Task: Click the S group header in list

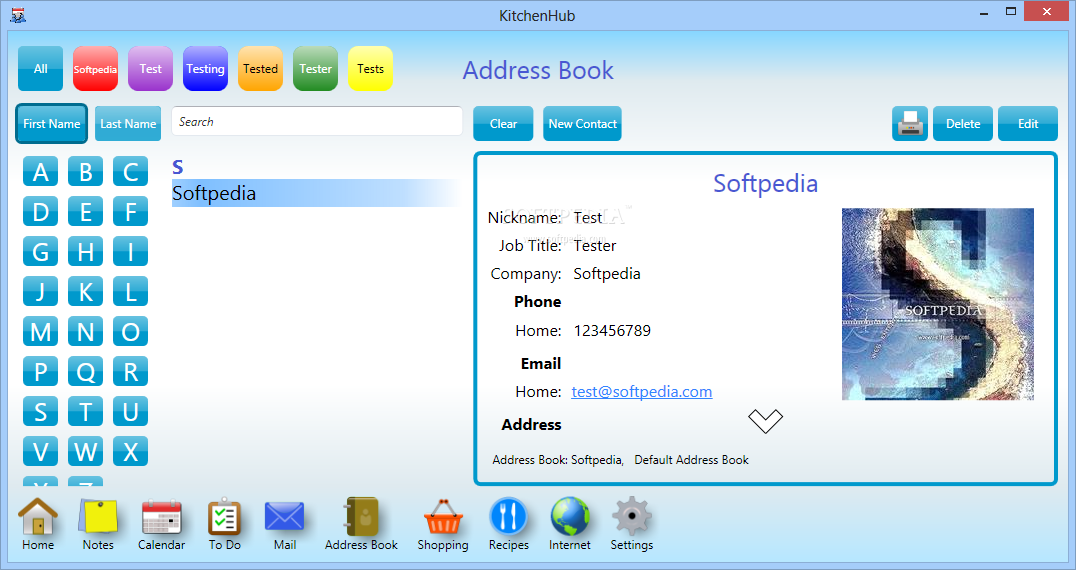Action: 178,167
